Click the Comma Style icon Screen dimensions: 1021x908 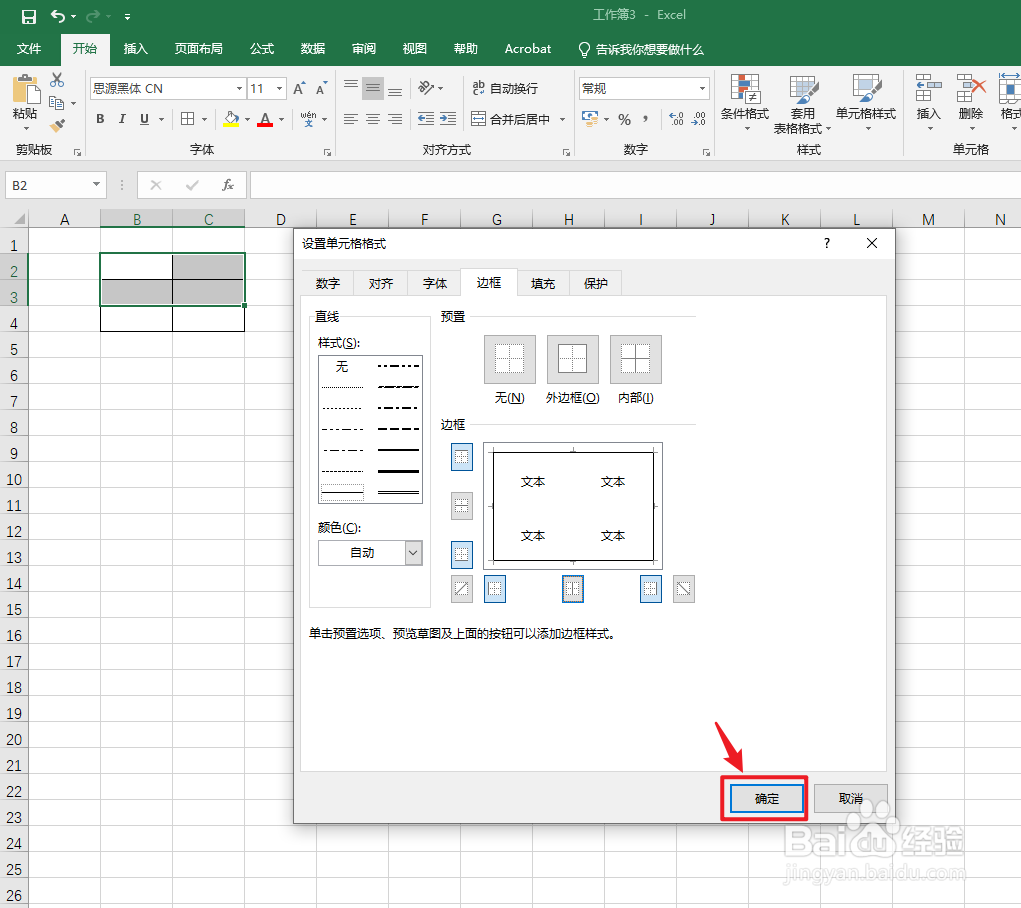tap(645, 119)
